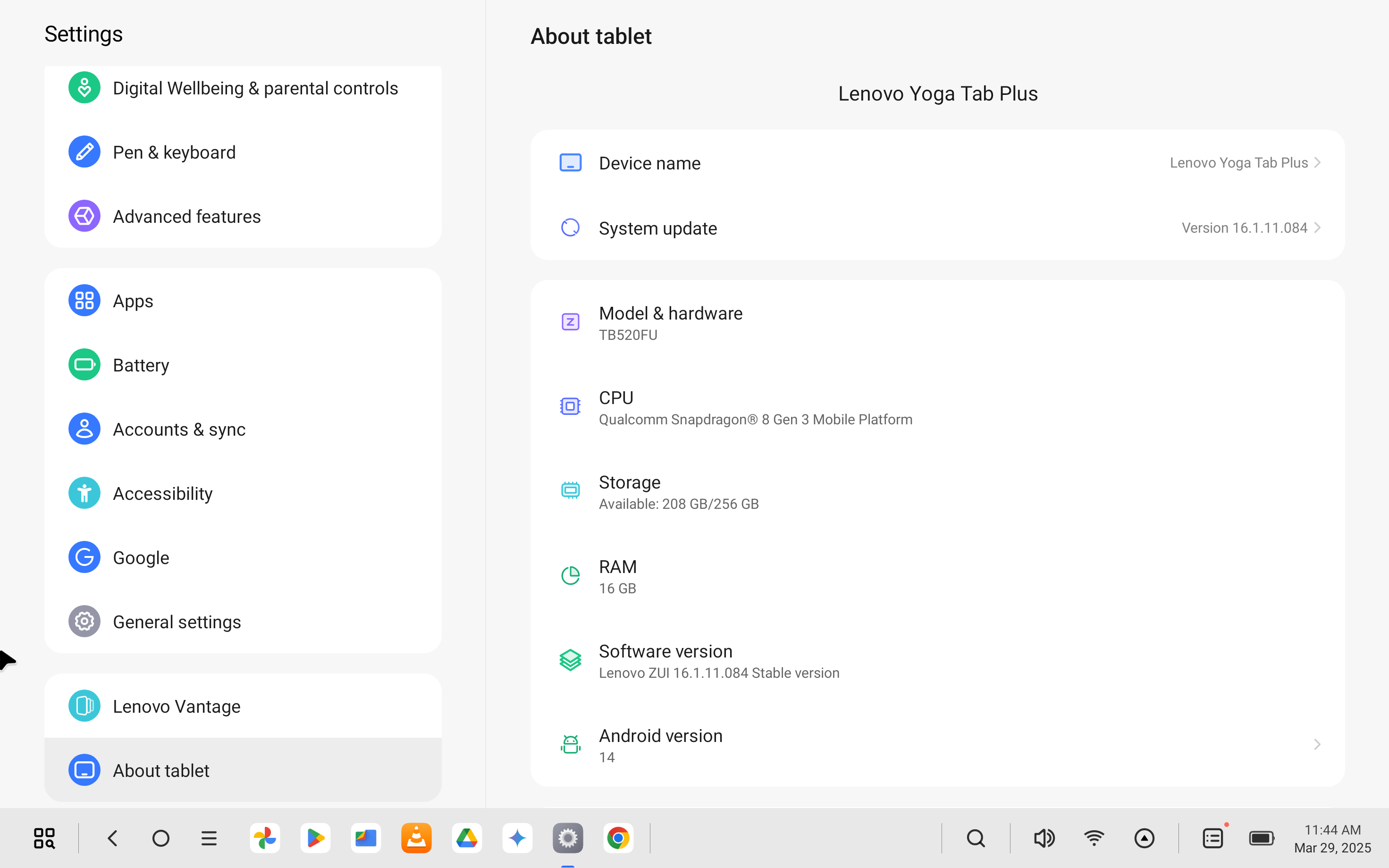
Task: Tap the Lenovo Yoga Tab Plus heading
Action: point(938,93)
